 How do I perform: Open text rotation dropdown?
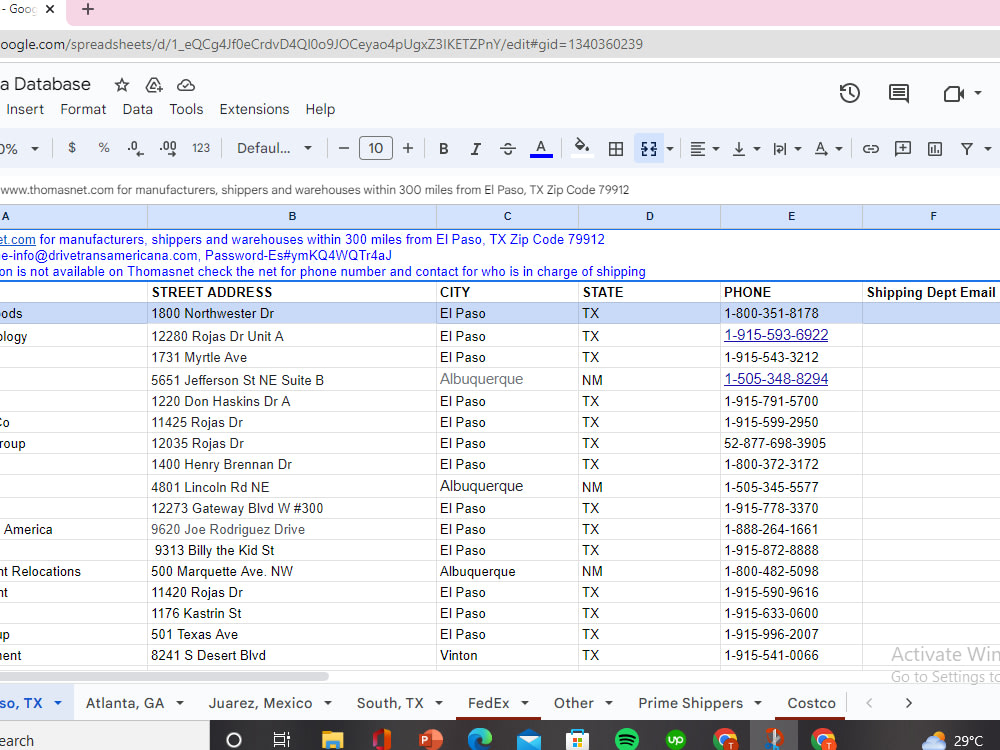coord(828,149)
